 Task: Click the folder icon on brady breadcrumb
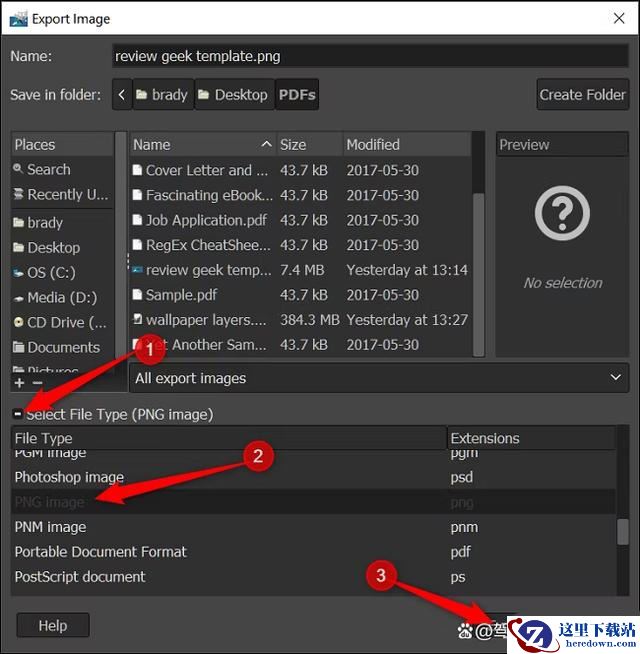coord(141,95)
